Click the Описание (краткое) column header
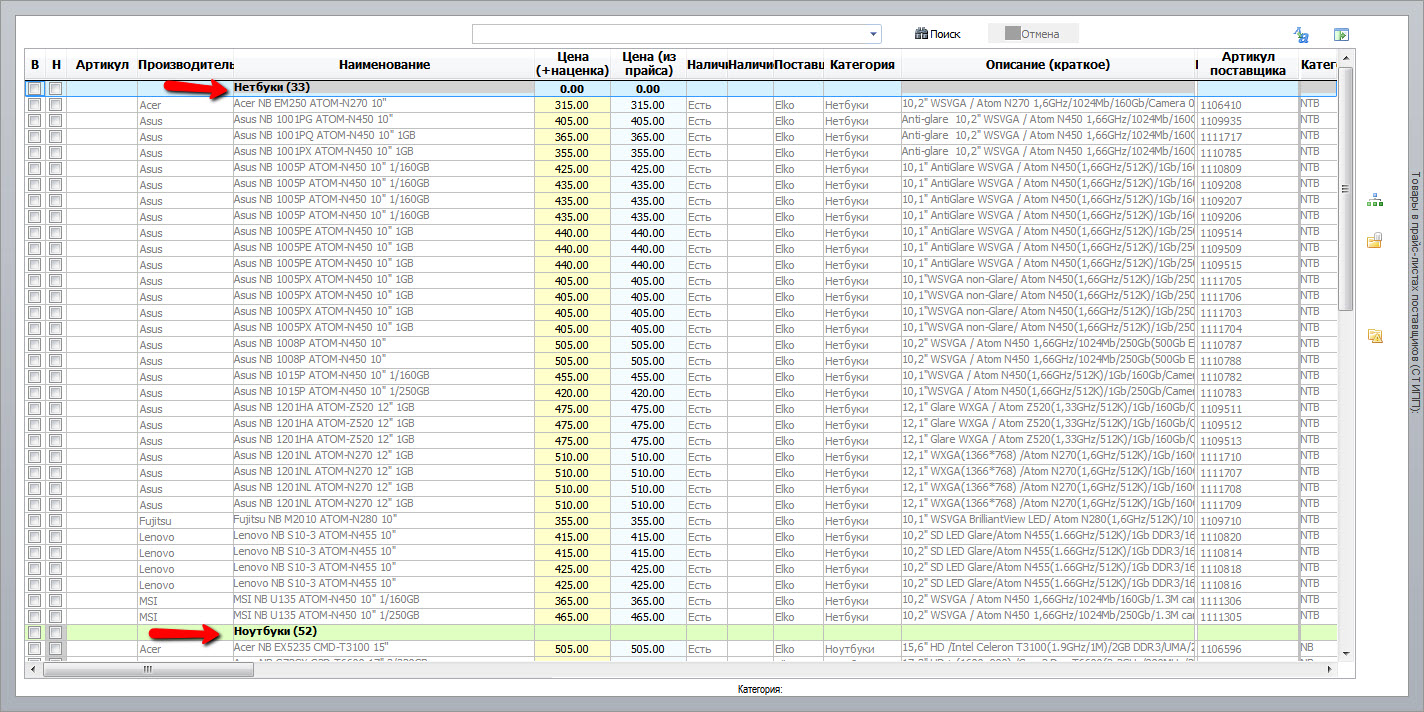 pos(1047,65)
